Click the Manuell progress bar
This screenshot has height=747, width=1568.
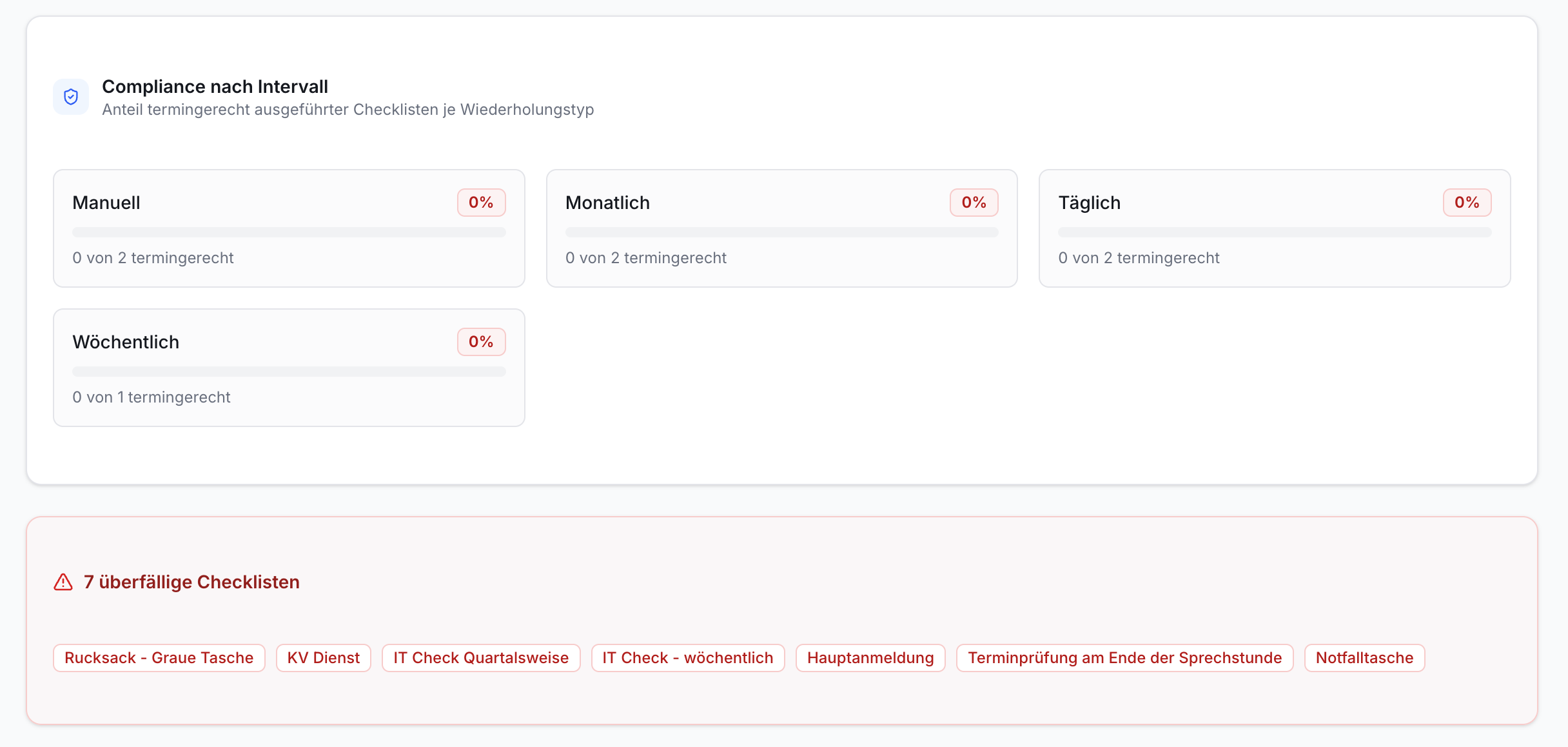pos(289,232)
